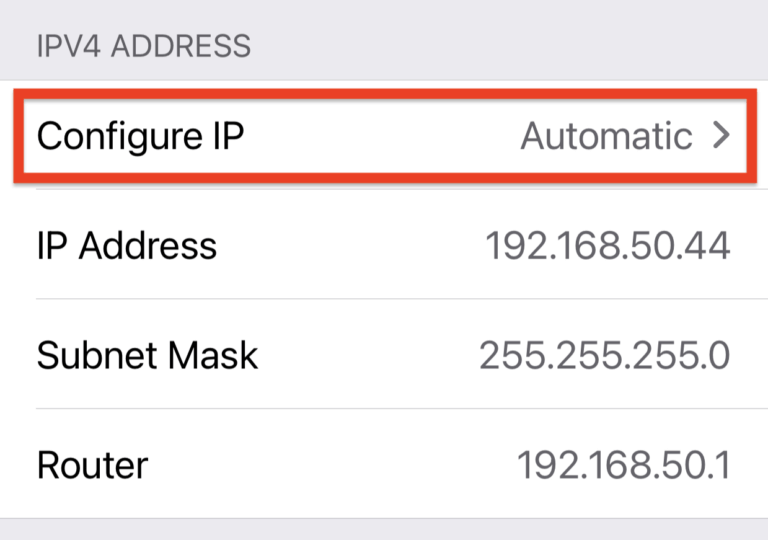
Task: Tap empty space in the Configure IP row
Action: click(x=380, y=136)
